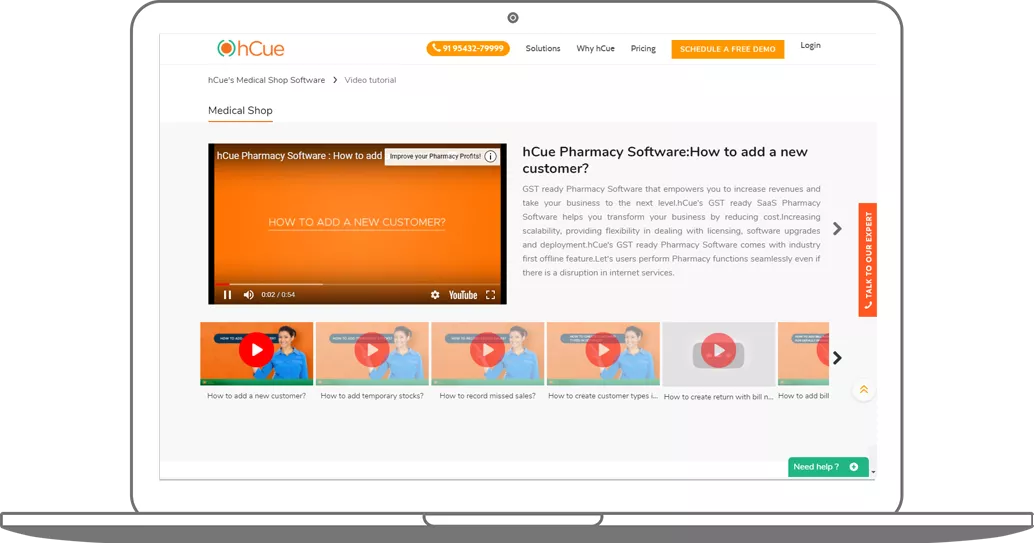Open the Need help? chat widget
The width and height of the screenshot is (1034, 543).
point(828,466)
